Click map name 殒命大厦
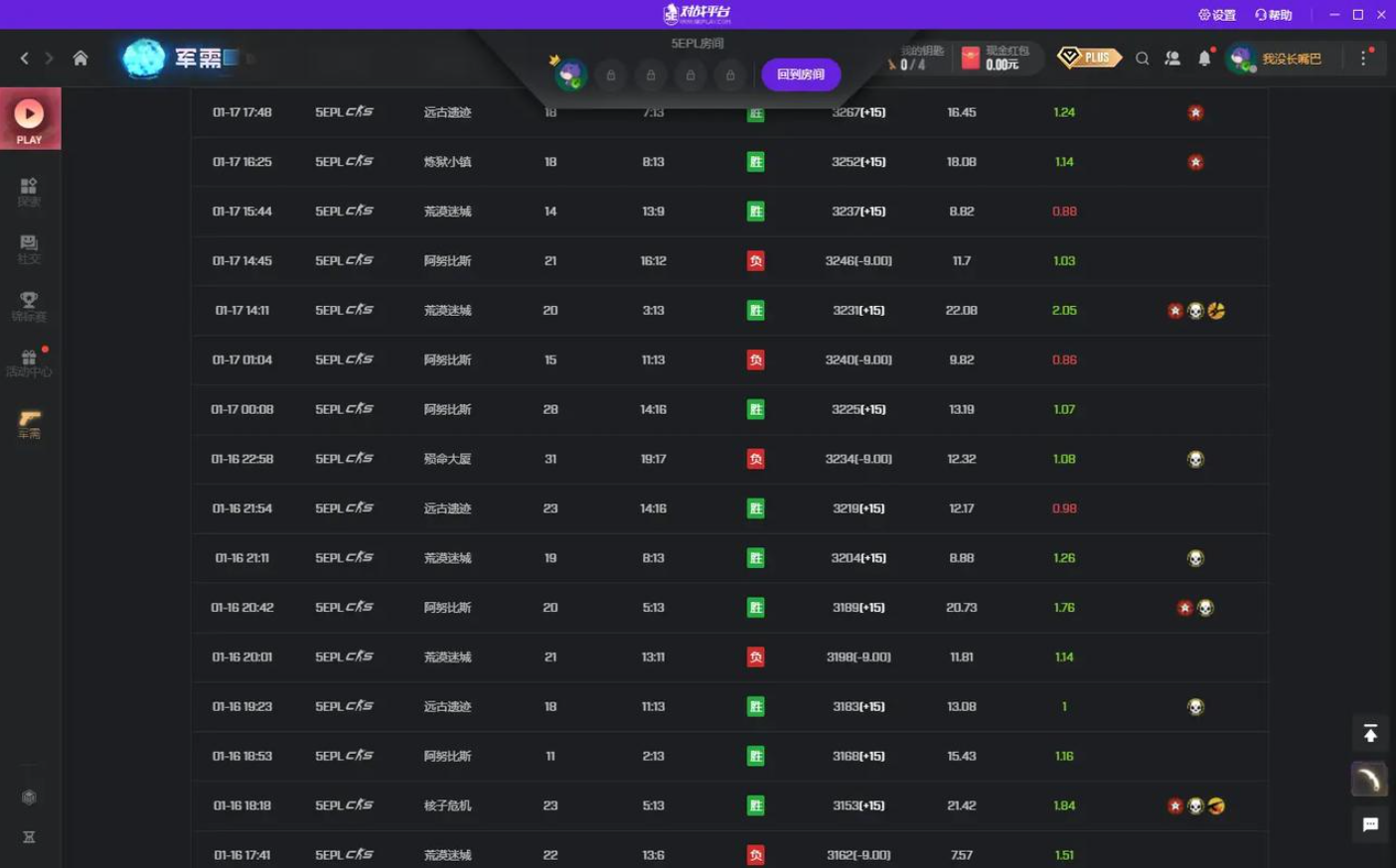This screenshot has height=868, width=1396. click(x=447, y=459)
